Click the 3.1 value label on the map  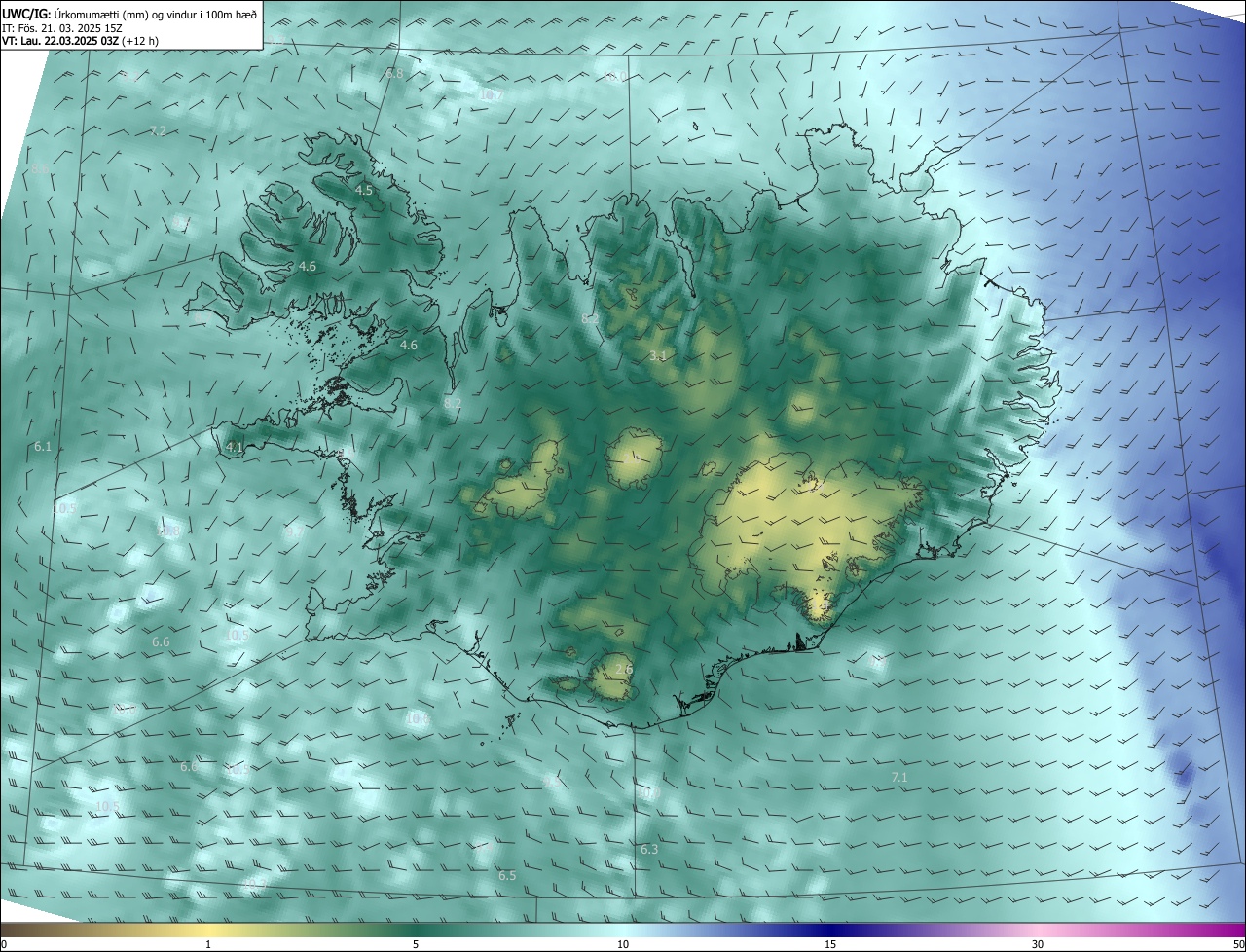[x=658, y=356]
